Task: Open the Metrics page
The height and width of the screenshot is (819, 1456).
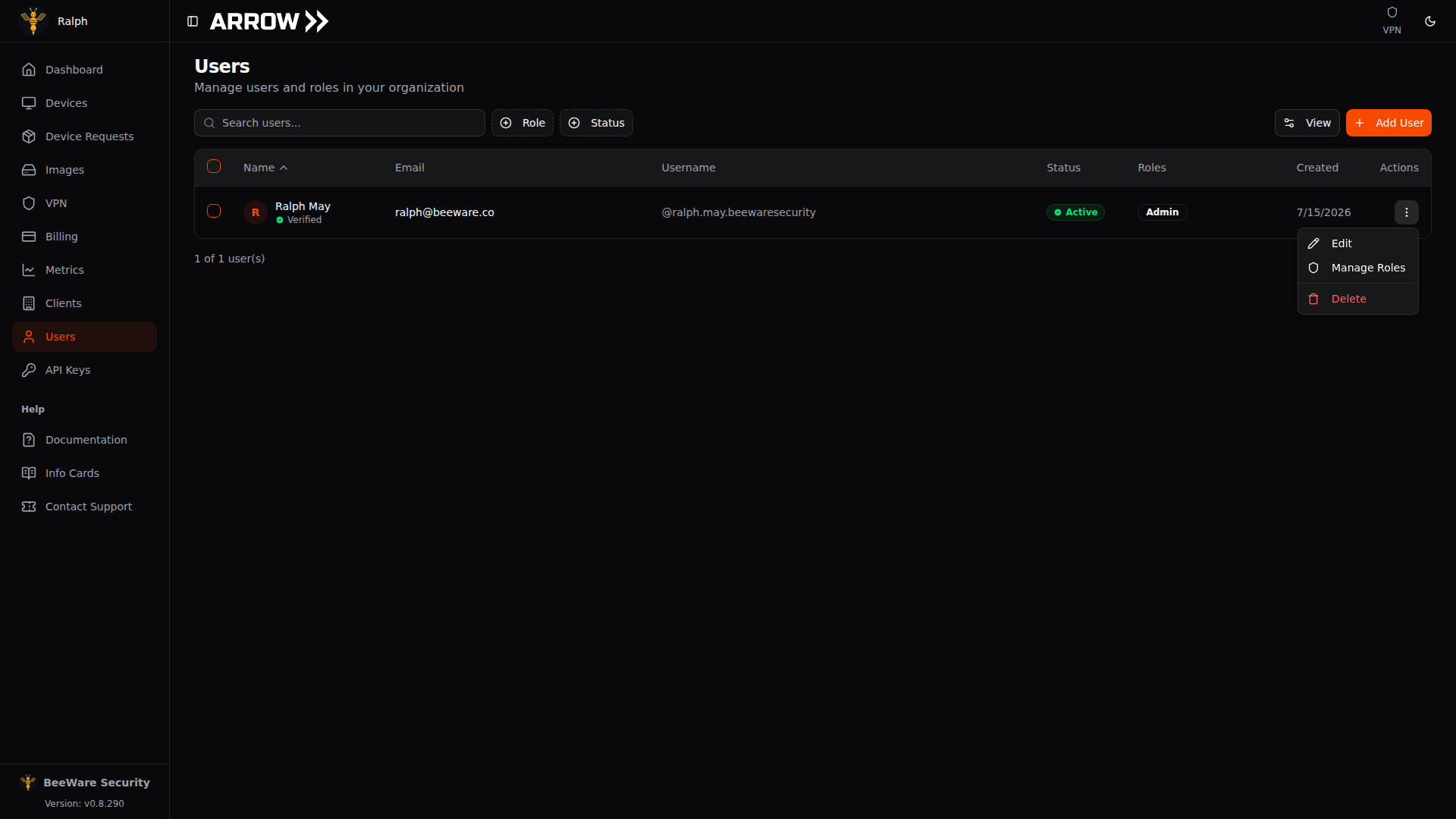Action: click(84, 270)
